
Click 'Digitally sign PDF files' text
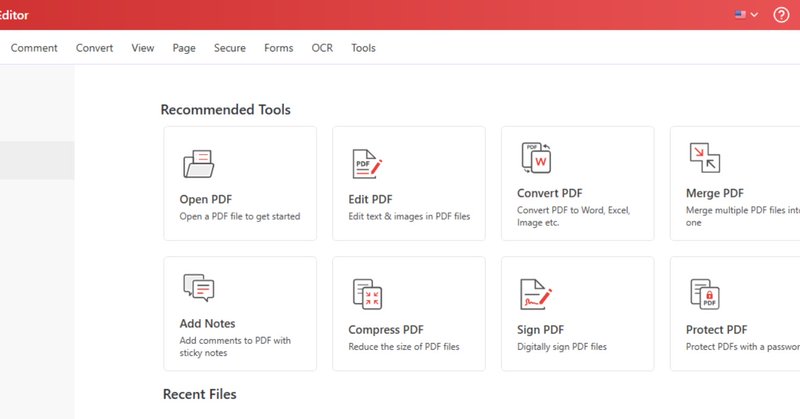[562, 347]
